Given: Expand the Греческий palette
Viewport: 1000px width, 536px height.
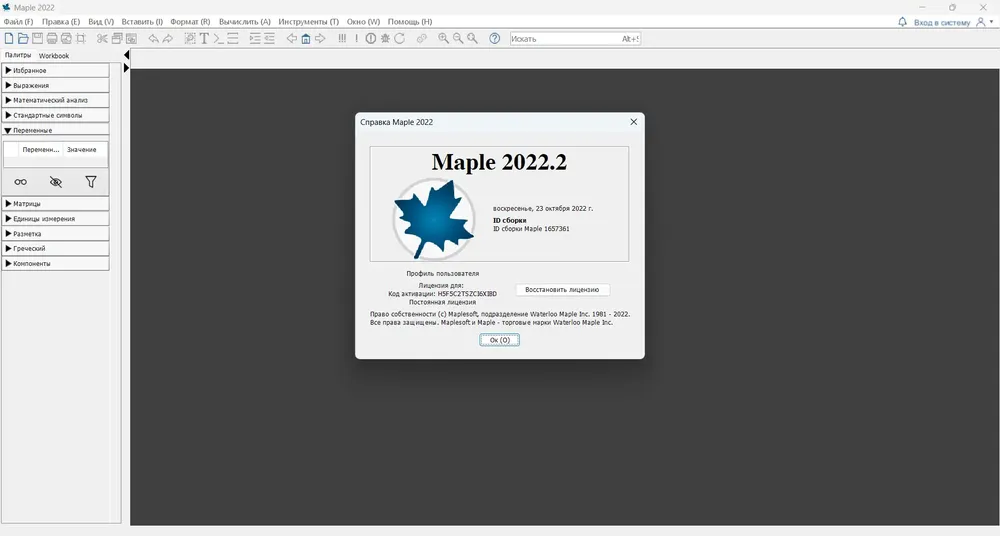Looking at the screenshot, I should coord(55,248).
